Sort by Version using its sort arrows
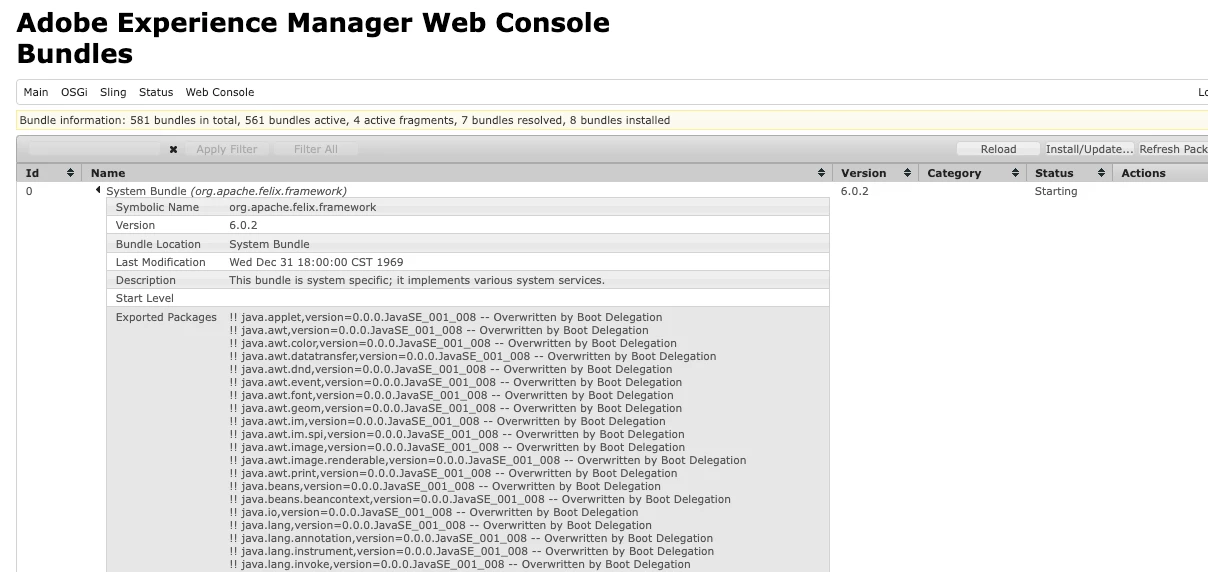The width and height of the screenshot is (1208, 572). (908, 173)
